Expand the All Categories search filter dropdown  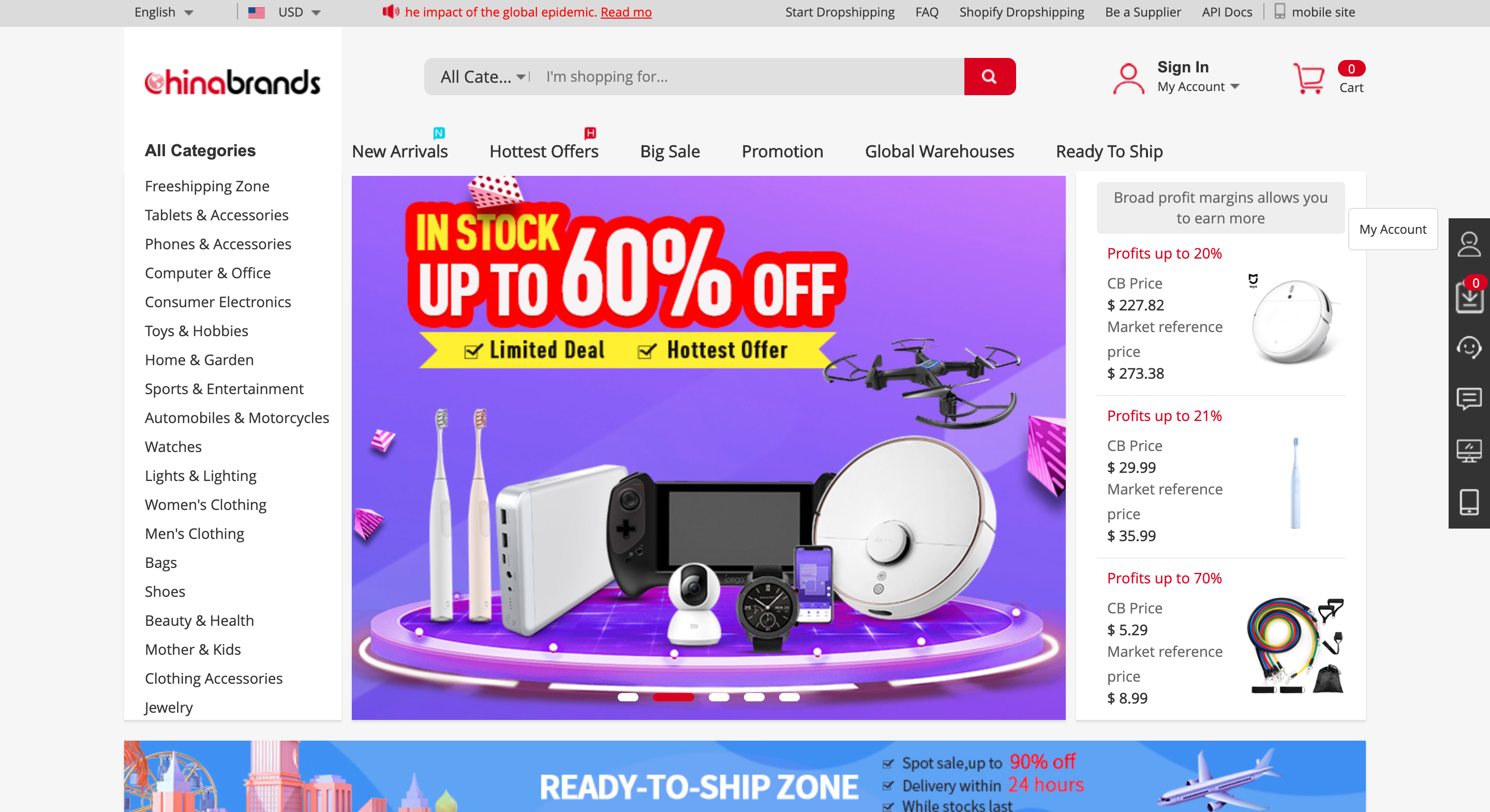coord(482,77)
